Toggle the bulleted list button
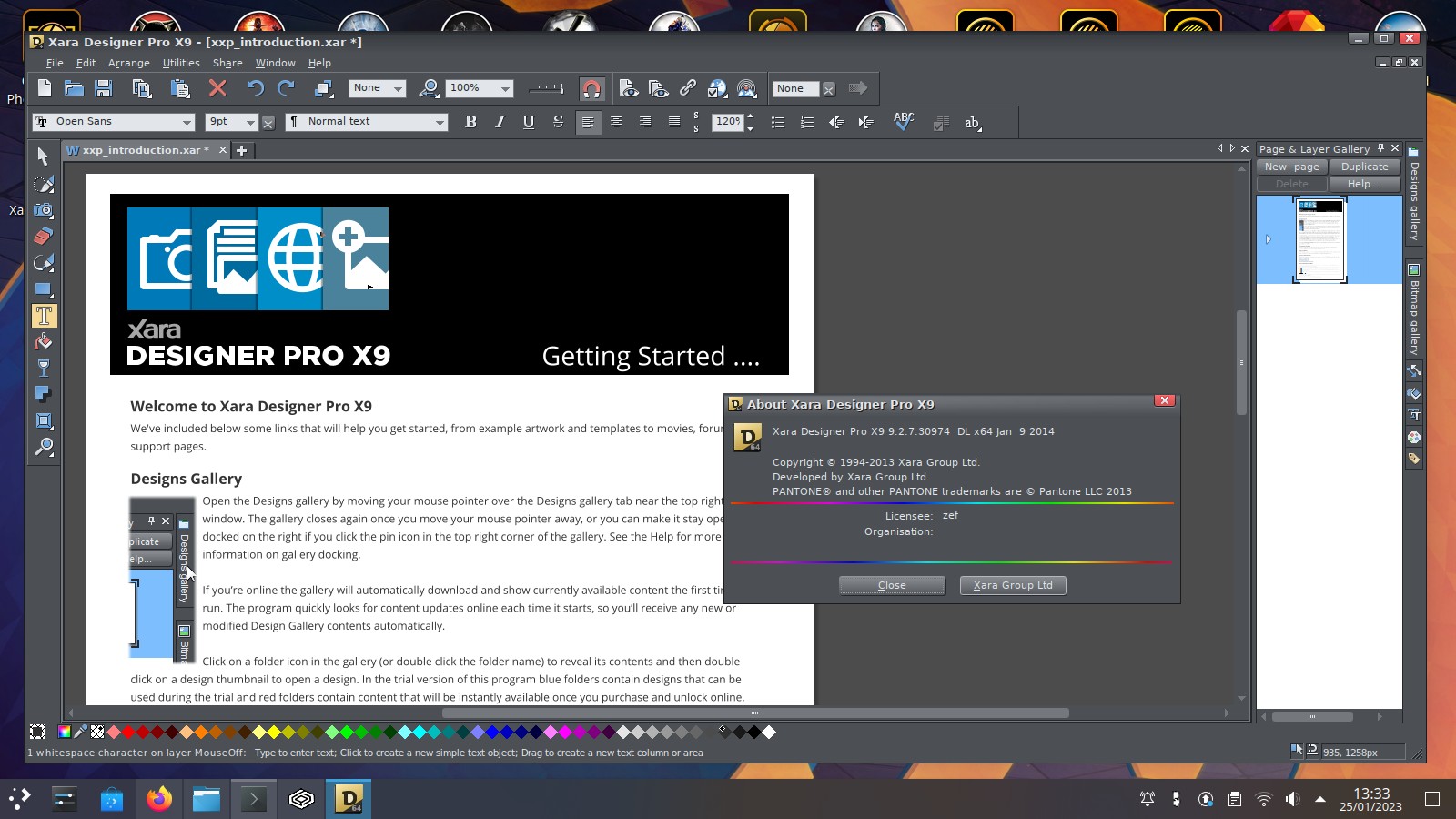Image resolution: width=1456 pixels, height=819 pixels. tap(778, 122)
